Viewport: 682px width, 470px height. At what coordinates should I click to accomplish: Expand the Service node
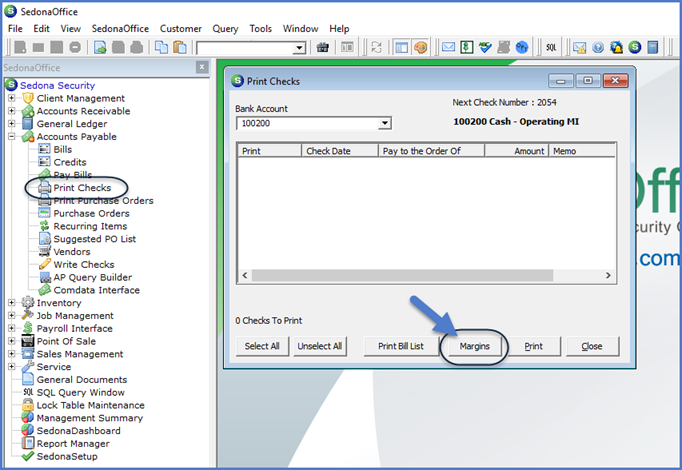(x=12, y=367)
